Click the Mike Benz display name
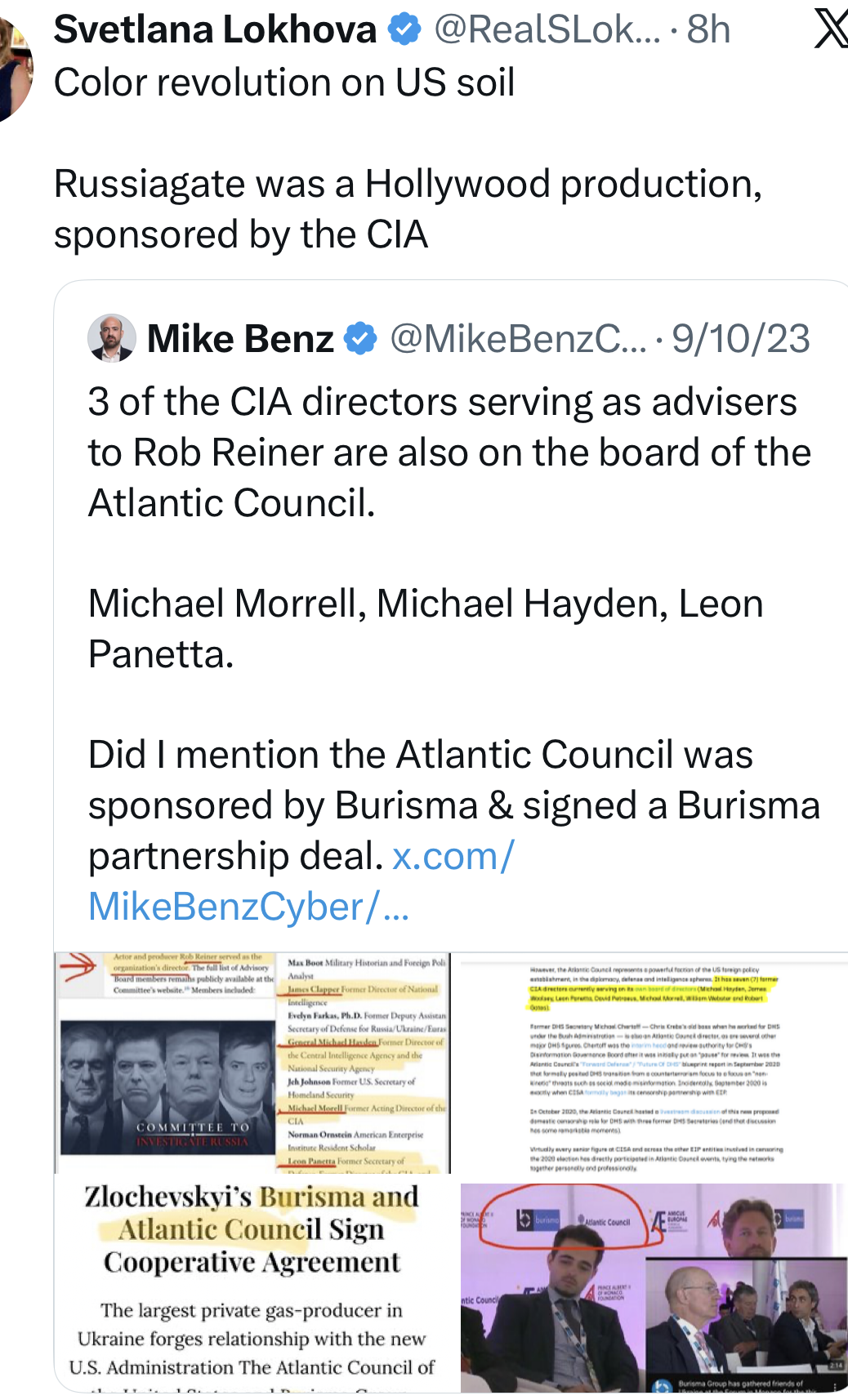Viewport: 848px width, 1400px height. pos(240,339)
